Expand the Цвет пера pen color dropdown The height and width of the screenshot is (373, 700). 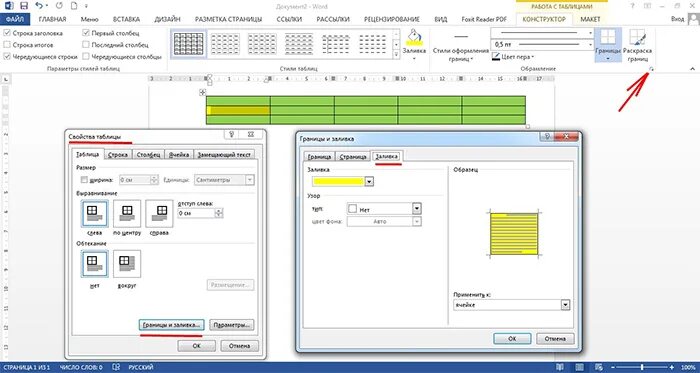pyautogui.click(x=513, y=57)
